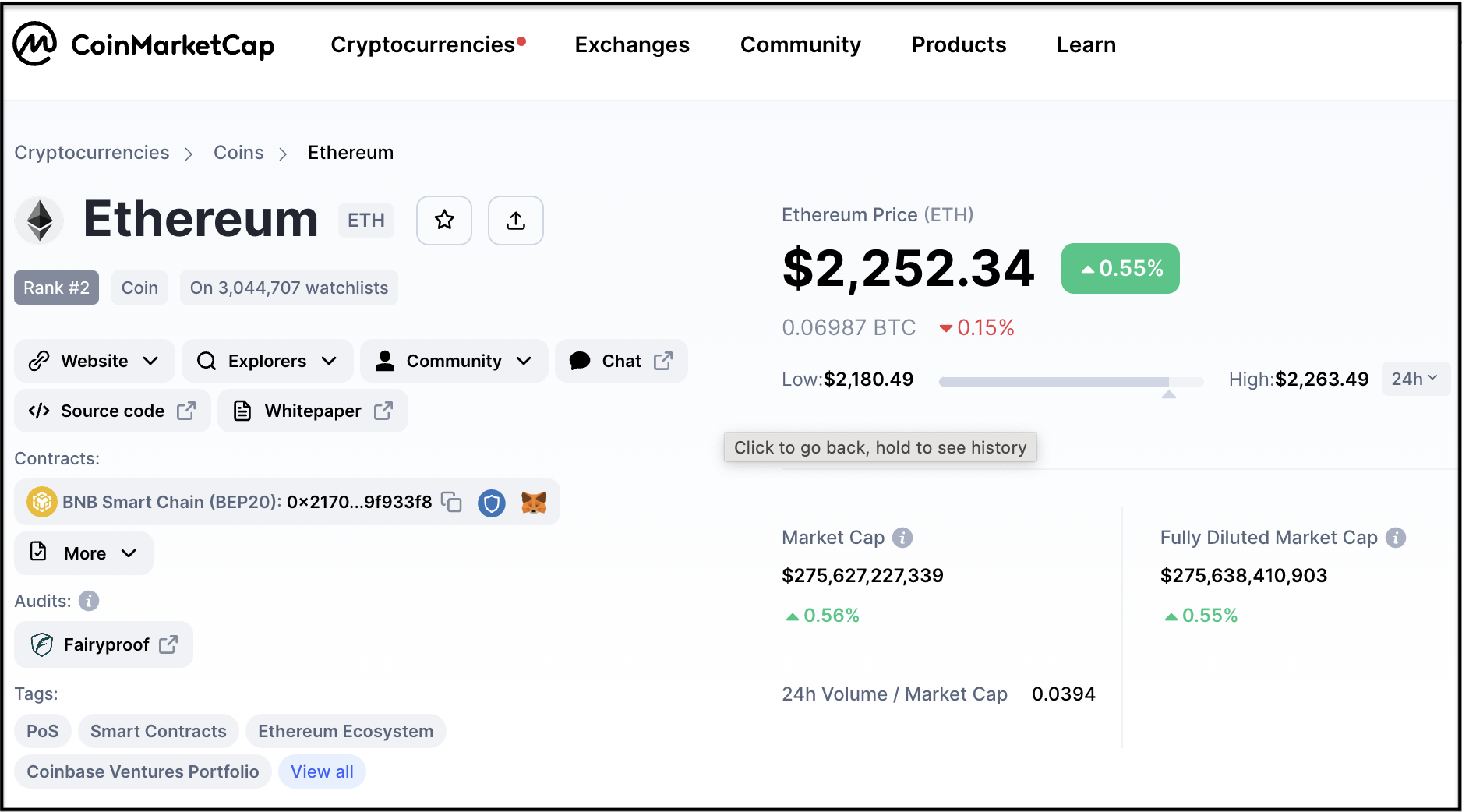The height and width of the screenshot is (812, 1462).
Task: Click the Coin type badge
Action: 139,288
